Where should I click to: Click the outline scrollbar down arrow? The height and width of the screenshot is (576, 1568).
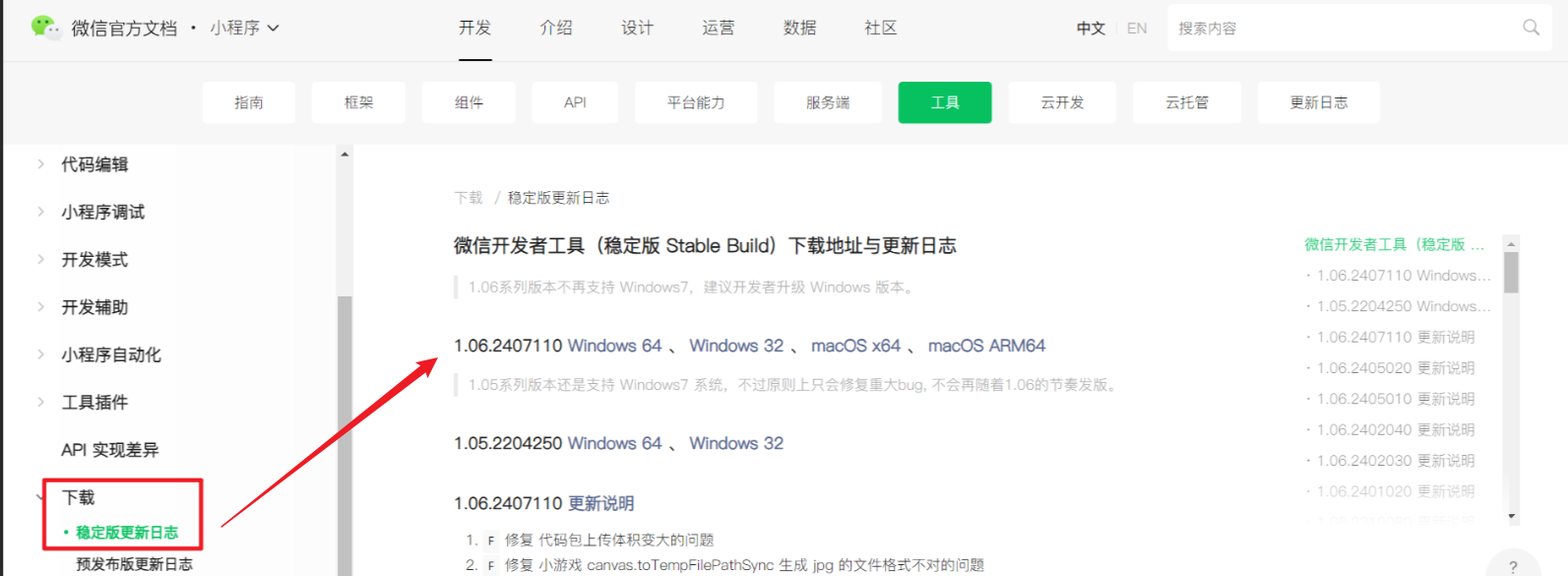coord(1512,516)
